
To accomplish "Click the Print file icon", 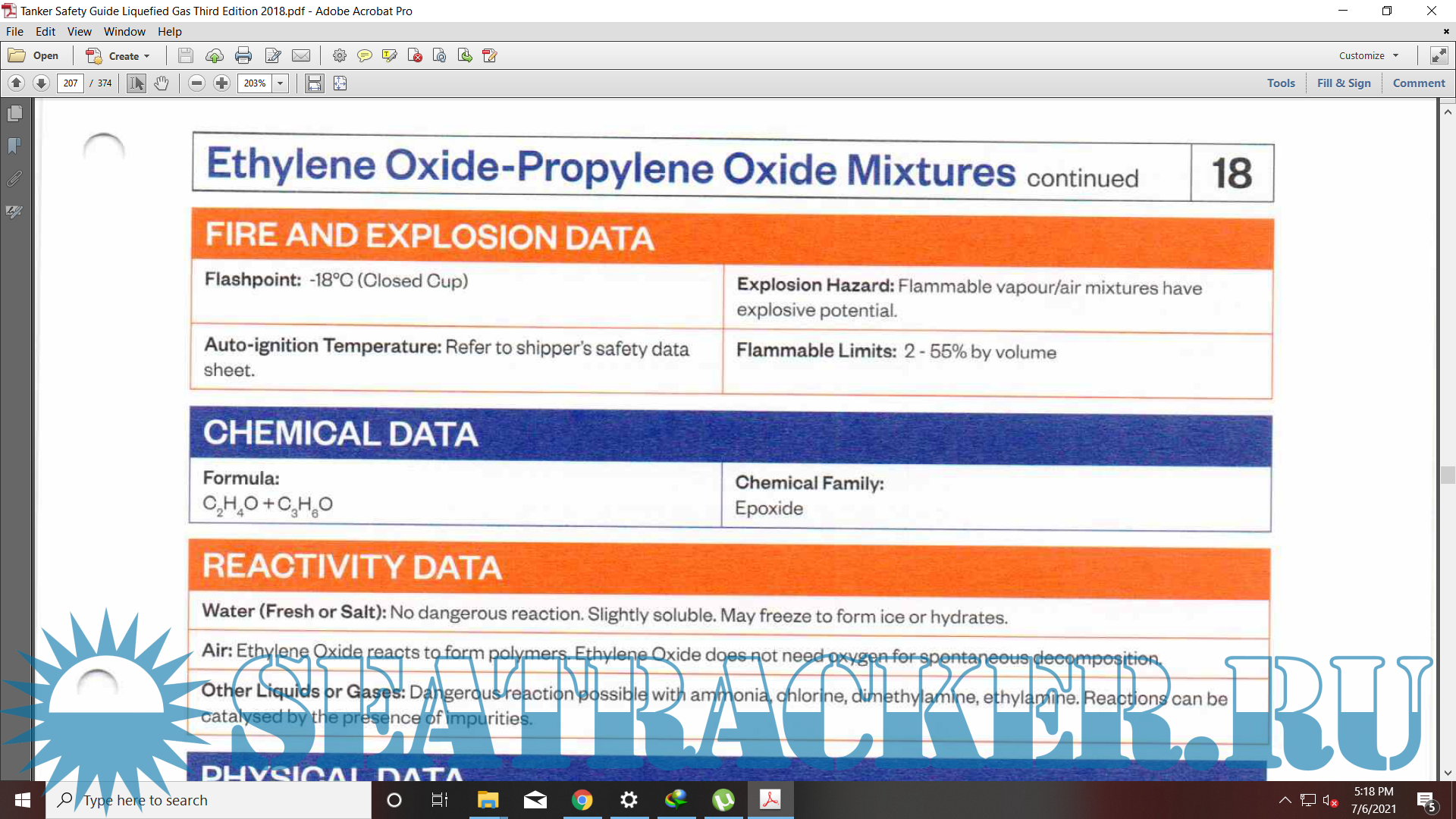I will (x=243, y=55).
